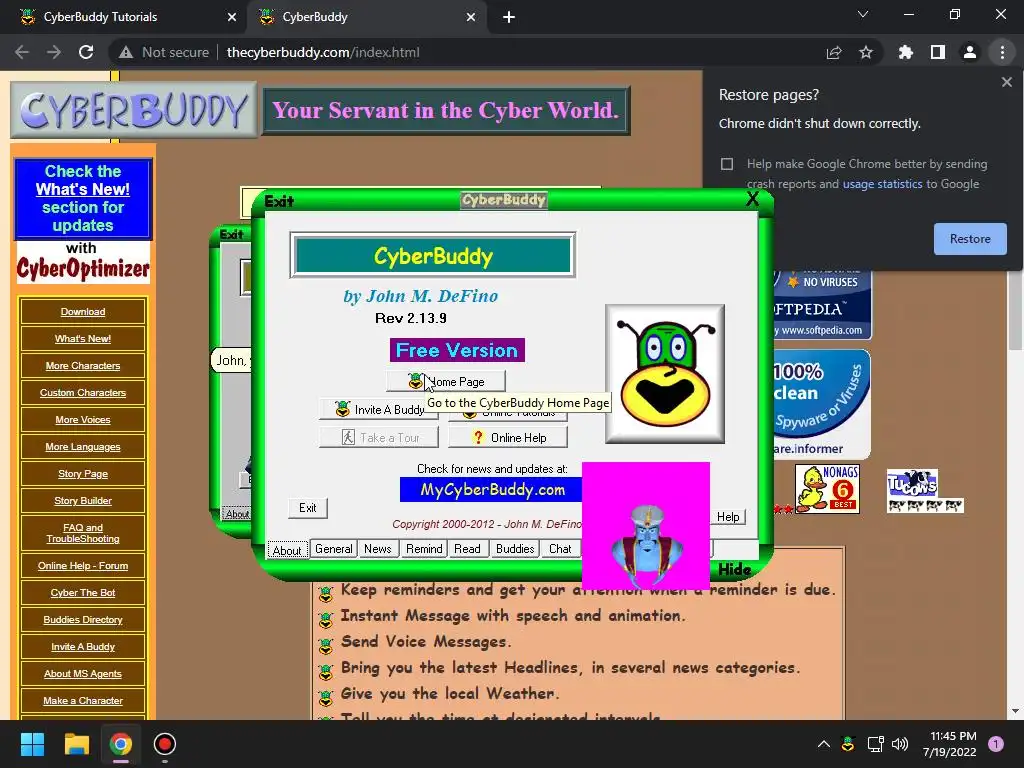Dismiss the Restore pages popup
Viewport: 1024px width, 768px height.
pos(1006,82)
